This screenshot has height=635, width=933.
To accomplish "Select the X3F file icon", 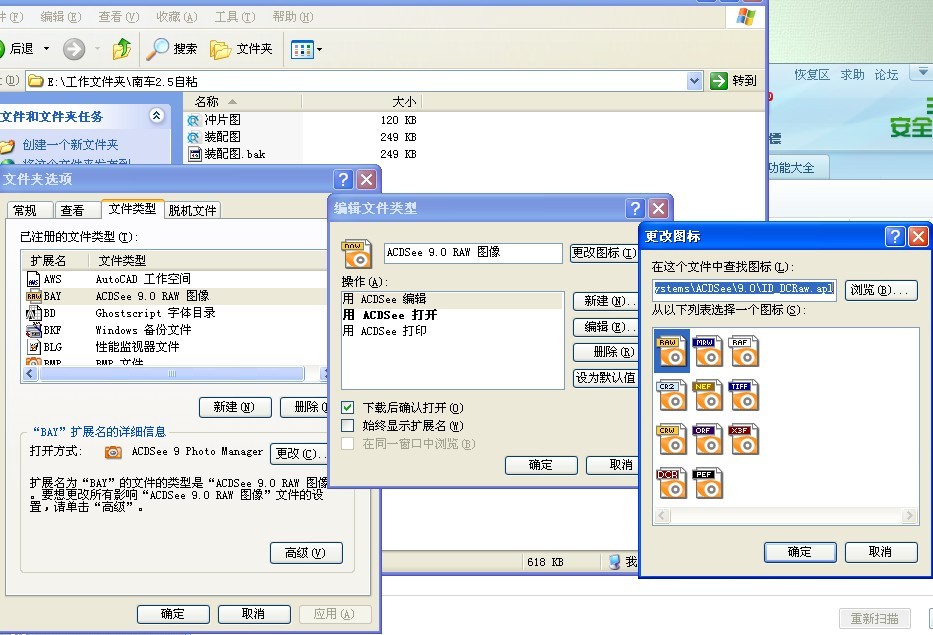I will (744, 439).
